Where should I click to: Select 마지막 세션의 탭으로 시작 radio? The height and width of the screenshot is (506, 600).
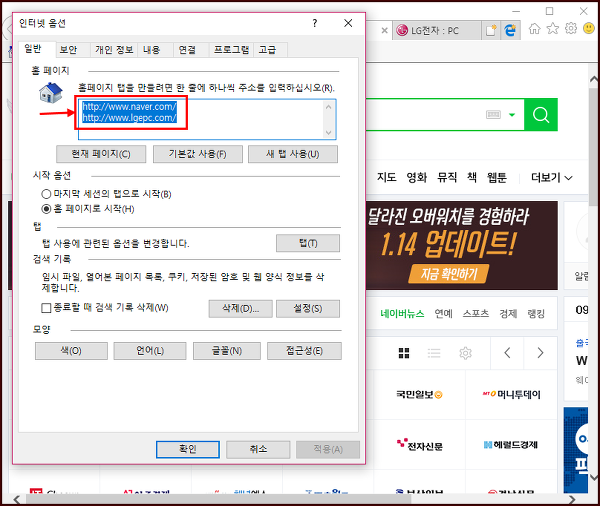(46, 194)
